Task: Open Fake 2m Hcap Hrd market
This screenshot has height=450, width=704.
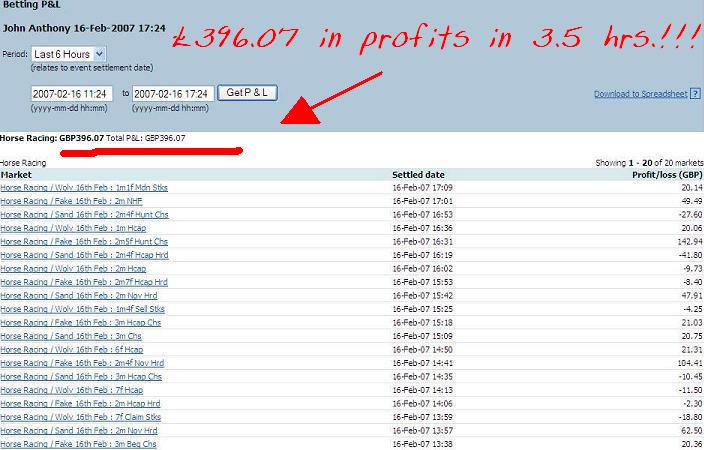Action: 80,403
